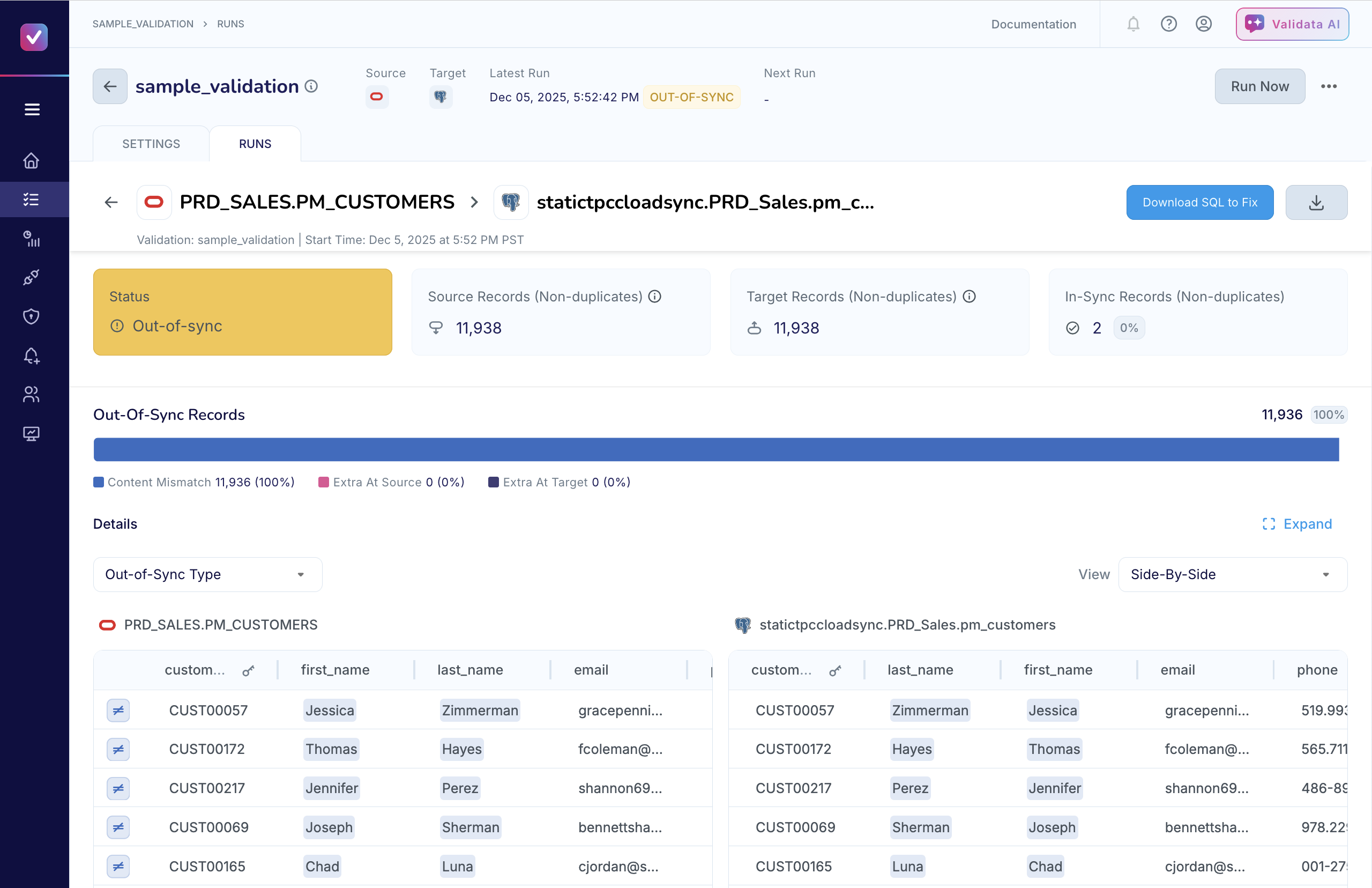Select the Validations checklist icon in sidebar
This screenshot has width=1372, height=888.
click(32, 199)
